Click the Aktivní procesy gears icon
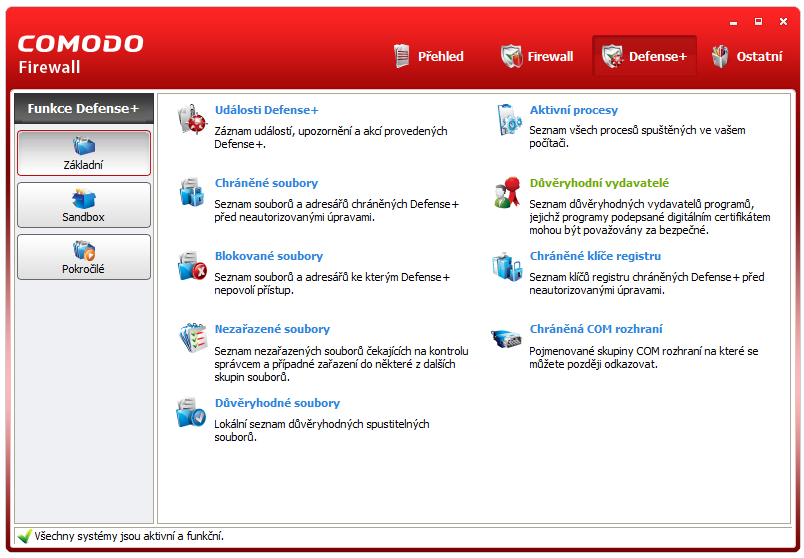This screenshot has height=558, width=804. (x=509, y=119)
